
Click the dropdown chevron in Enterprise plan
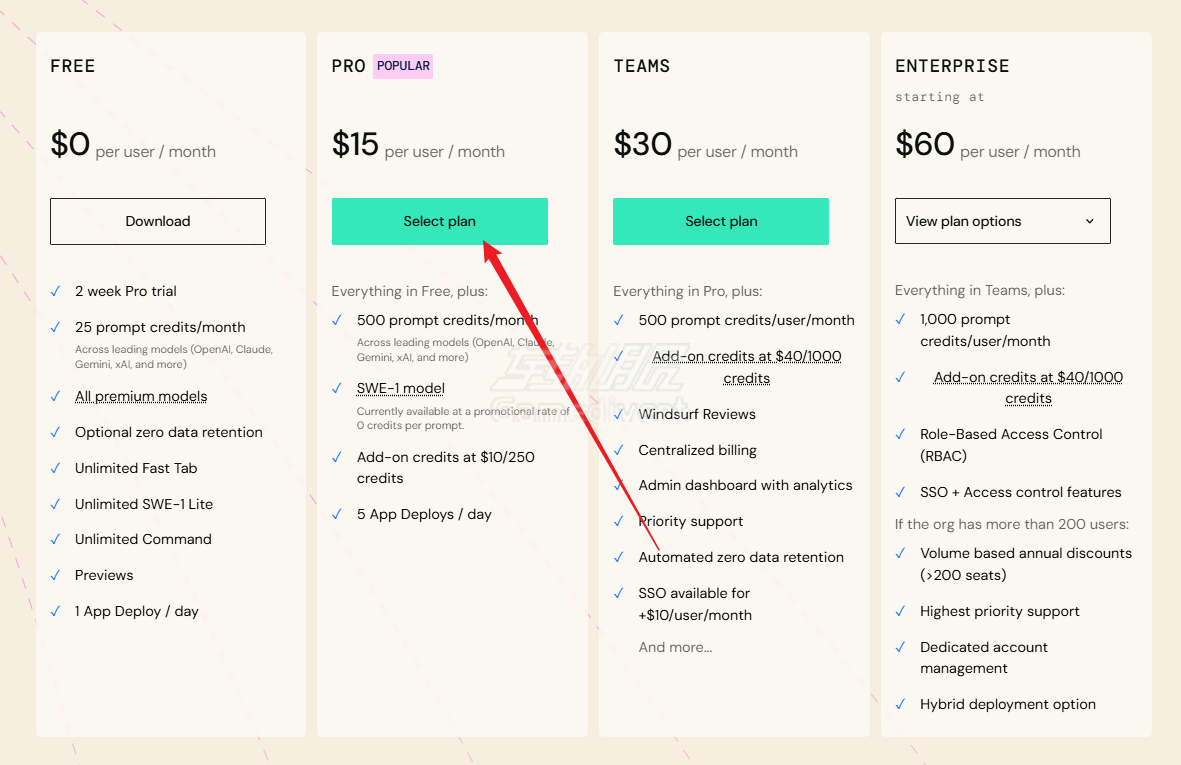pos(1089,221)
